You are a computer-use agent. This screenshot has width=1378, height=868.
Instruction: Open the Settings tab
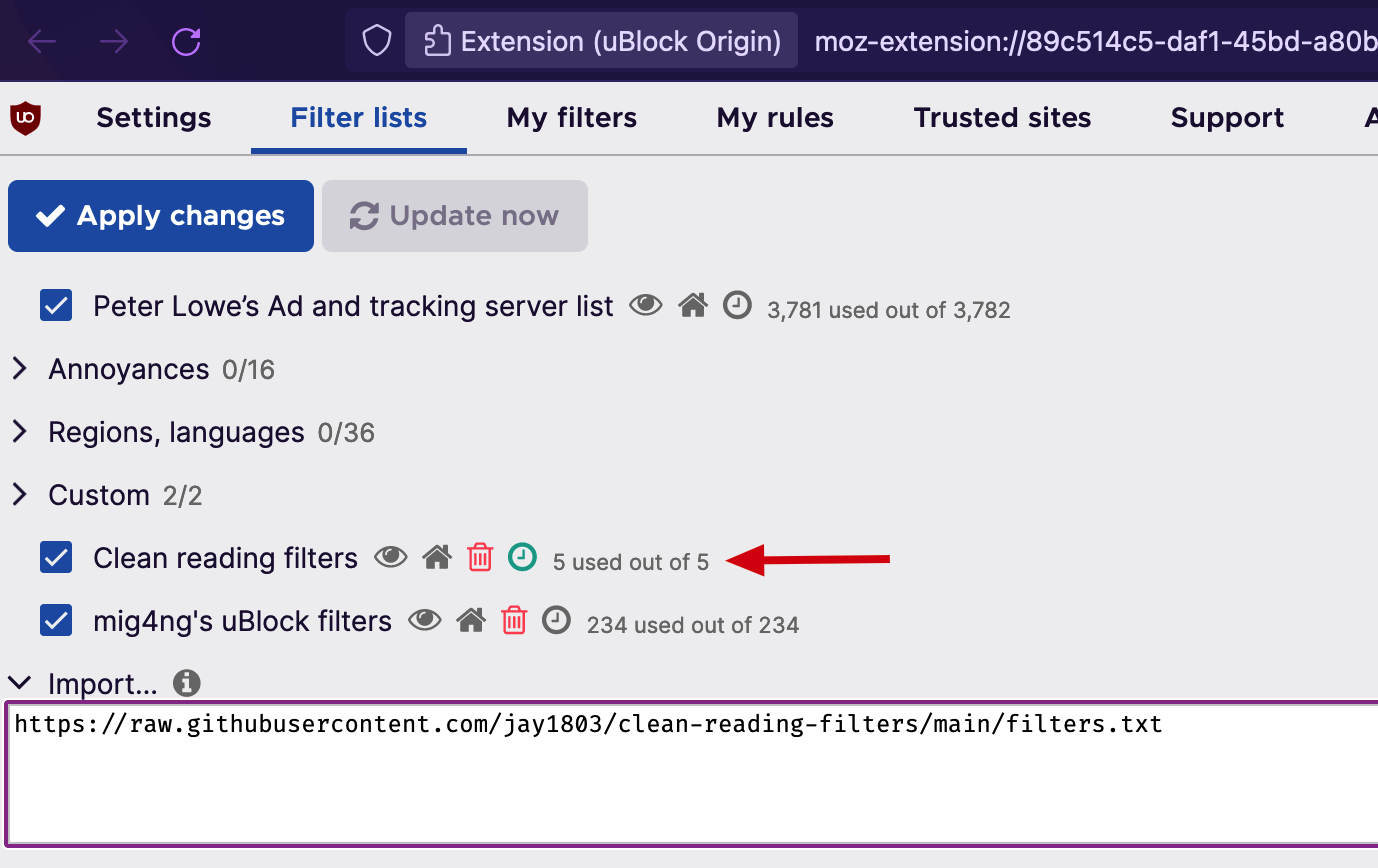click(154, 118)
